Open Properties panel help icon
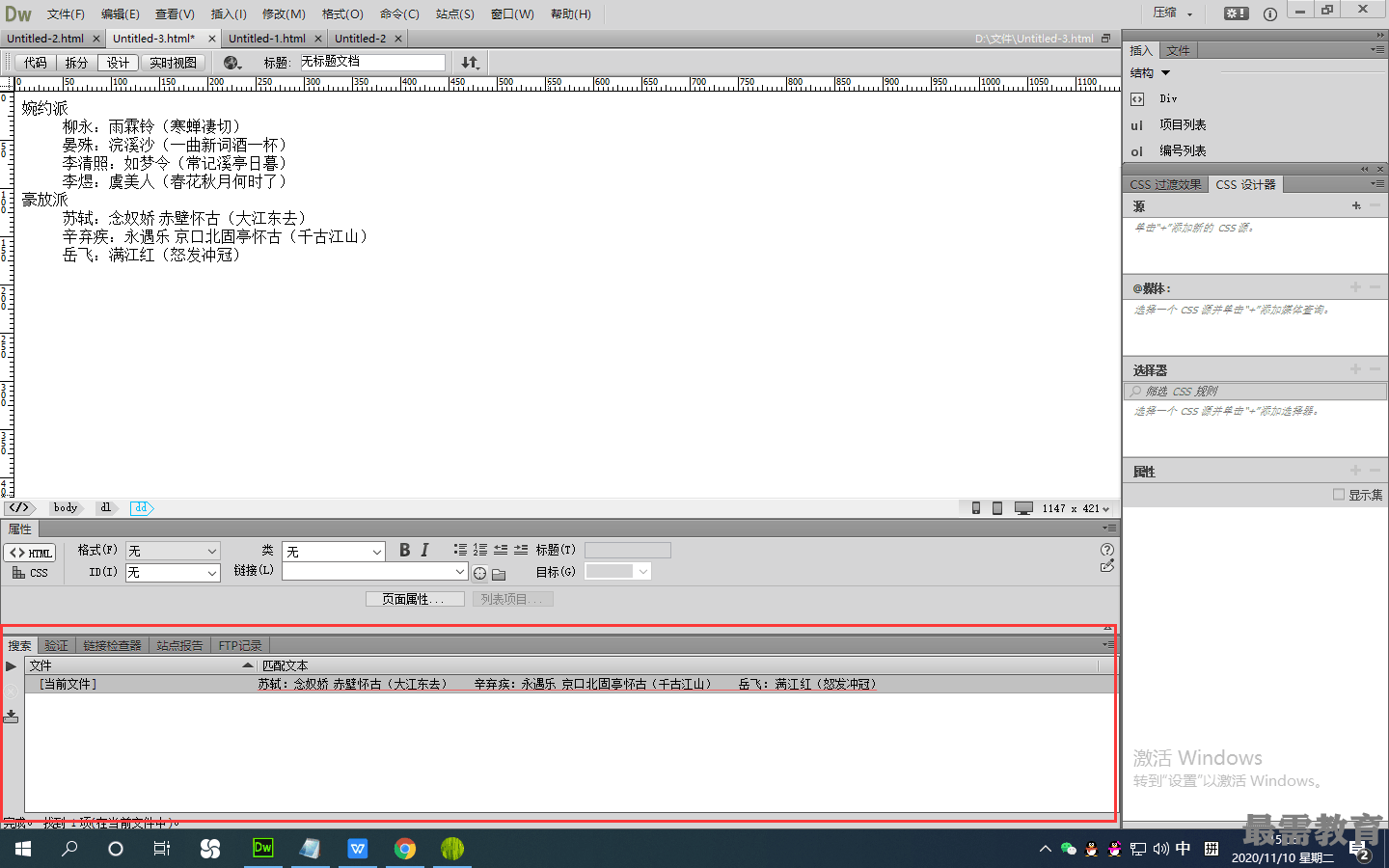Viewport: 1389px width, 868px height. tap(1107, 549)
